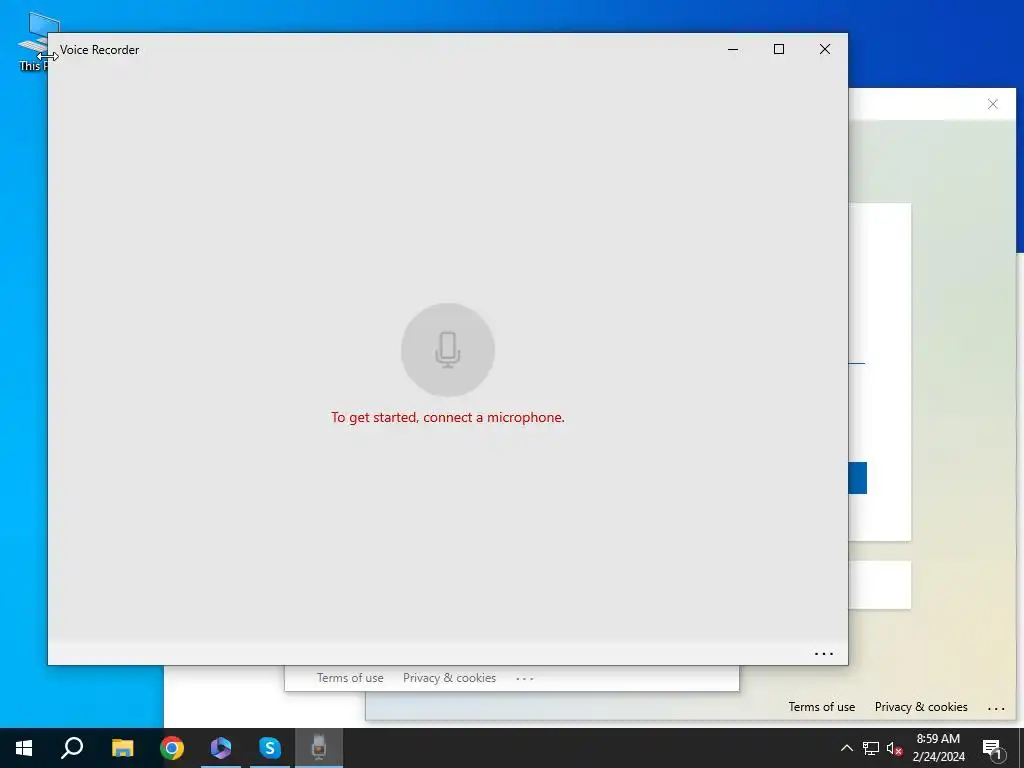The width and height of the screenshot is (1024, 768).
Task: Minimize the Voice Recorder window
Action: 733,50
